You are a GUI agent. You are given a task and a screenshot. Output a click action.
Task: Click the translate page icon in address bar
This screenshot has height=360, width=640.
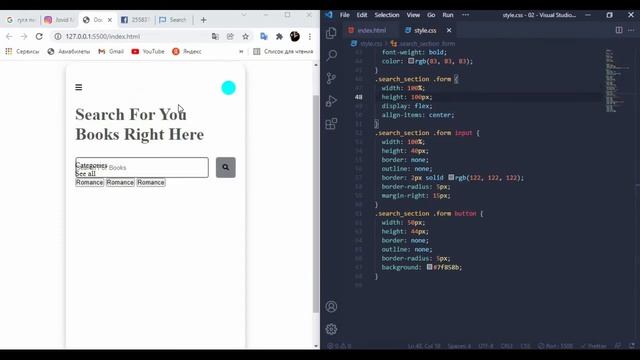click(215, 36)
